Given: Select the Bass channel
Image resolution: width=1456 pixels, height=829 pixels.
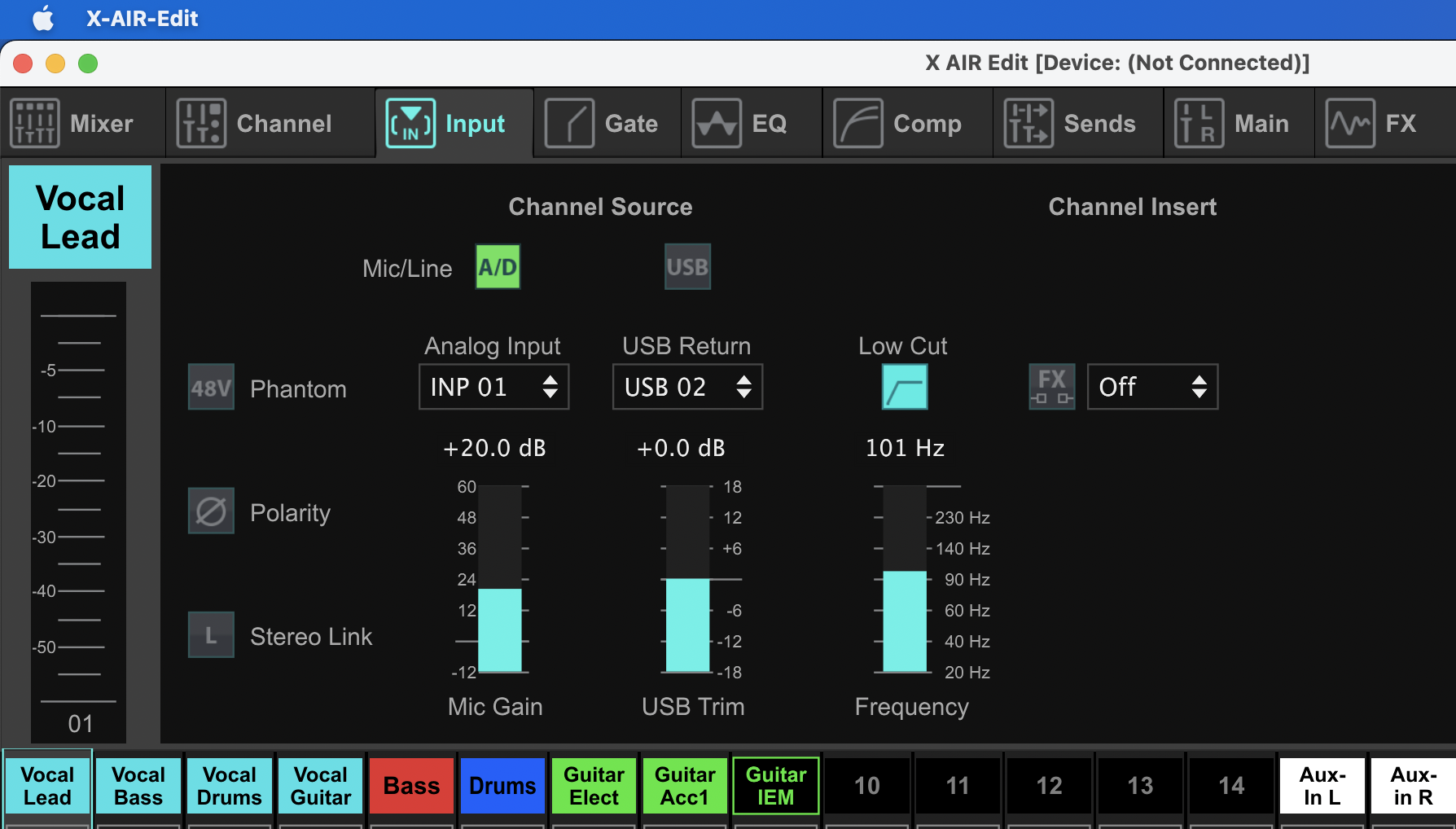Looking at the screenshot, I should click(x=412, y=786).
